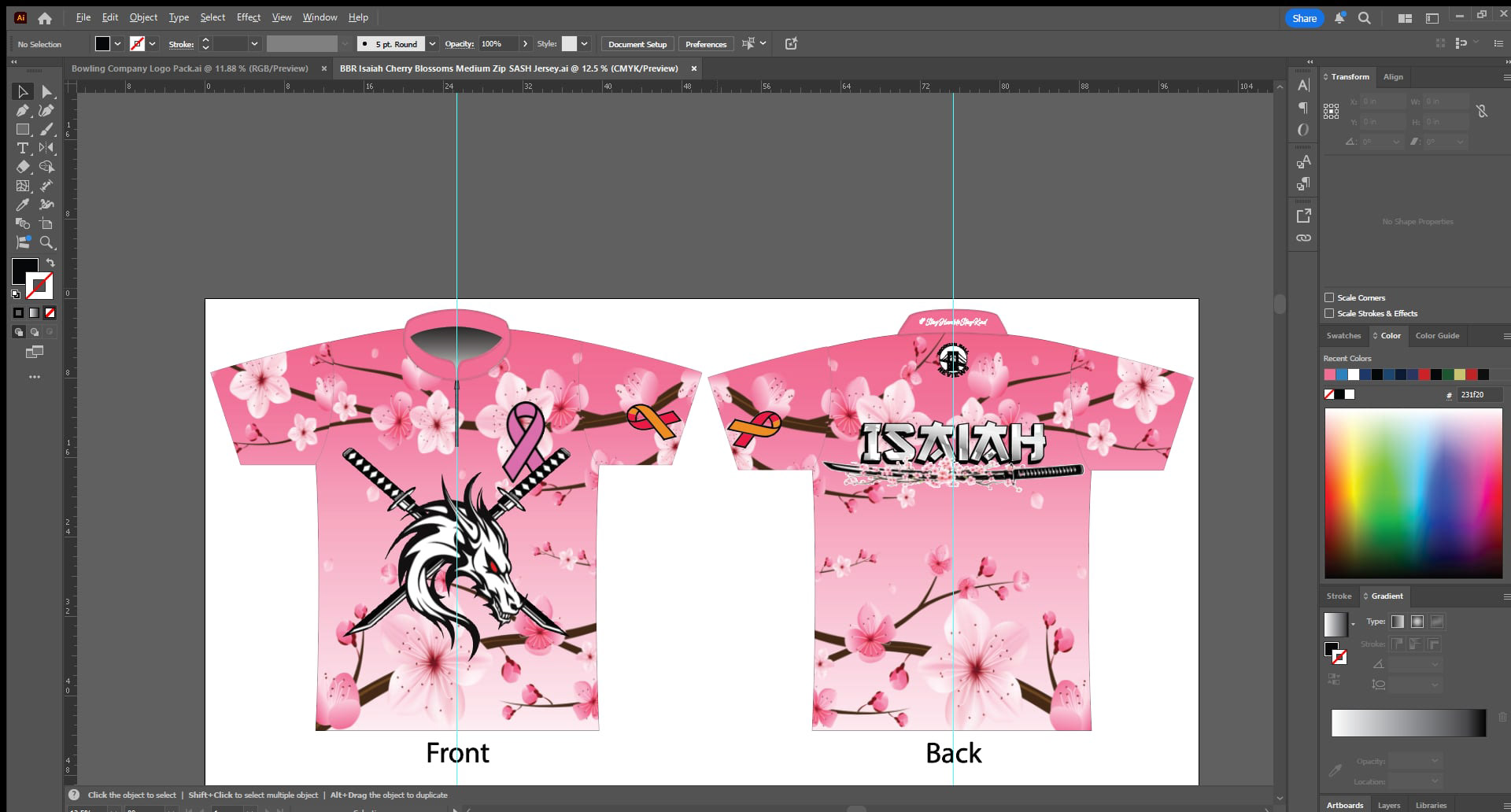The width and height of the screenshot is (1511, 812).
Task: Open the 5 pt. Round profile dropdown
Action: [x=432, y=44]
